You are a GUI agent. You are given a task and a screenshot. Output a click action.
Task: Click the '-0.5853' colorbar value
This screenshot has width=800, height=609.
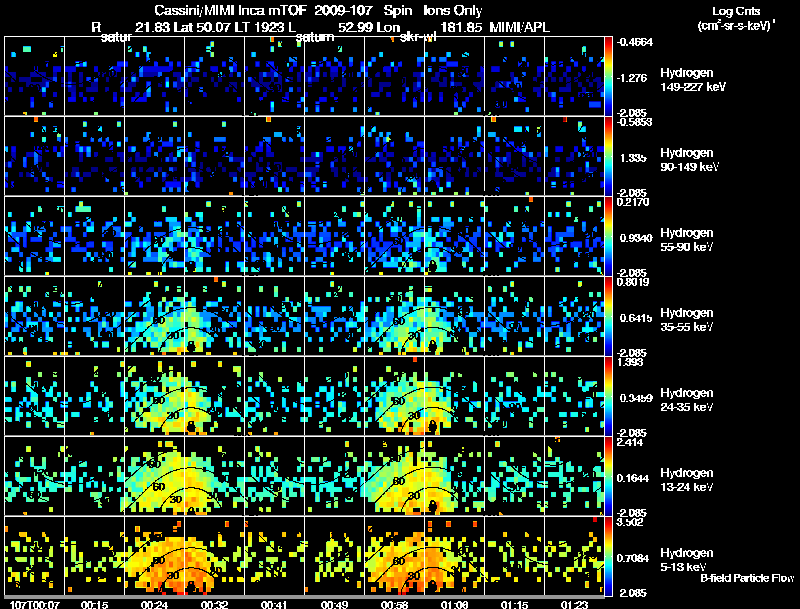[634, 122]
